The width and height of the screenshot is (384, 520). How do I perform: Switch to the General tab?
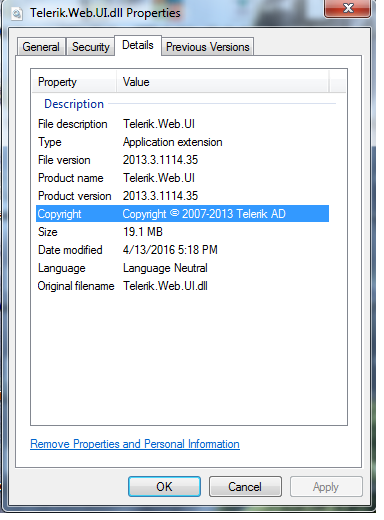tap(41, 47)
